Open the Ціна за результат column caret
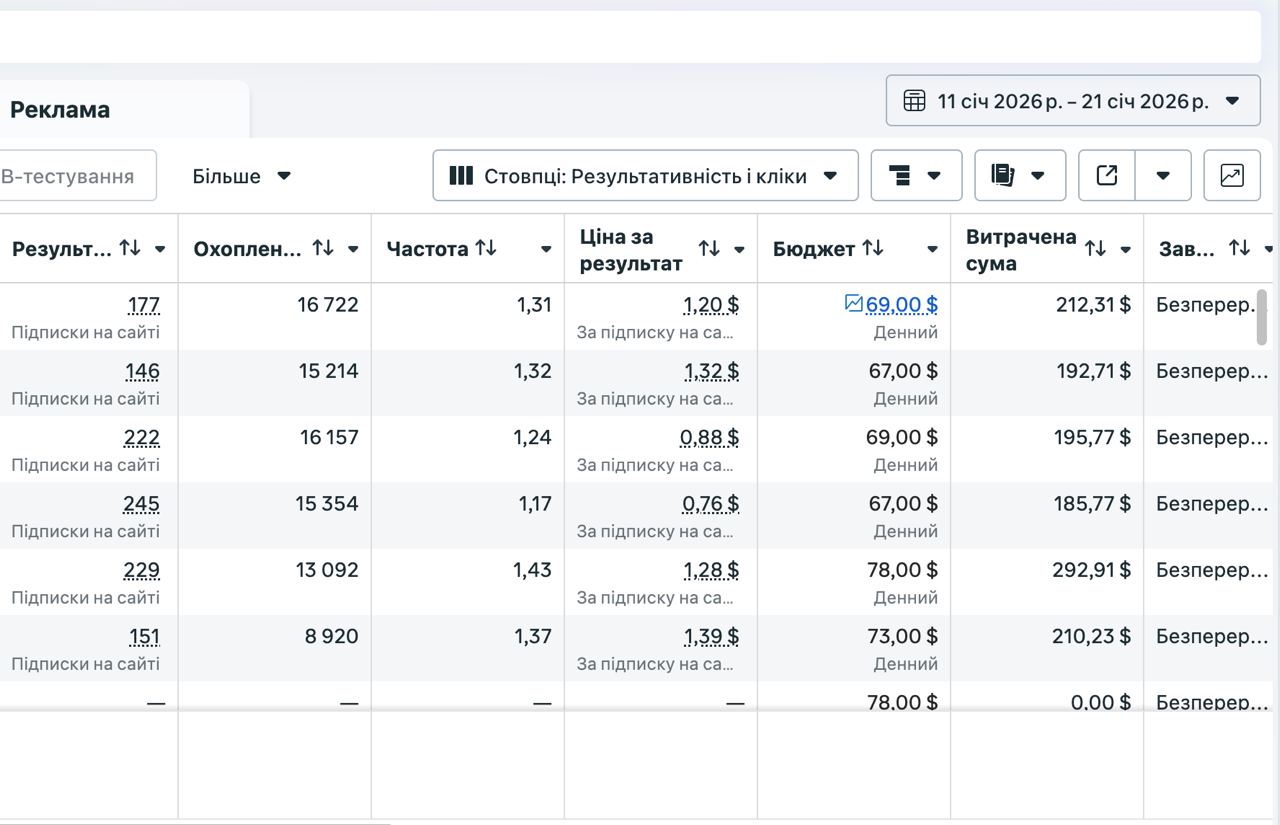The image size is (1280, 825). click(739, 249)
